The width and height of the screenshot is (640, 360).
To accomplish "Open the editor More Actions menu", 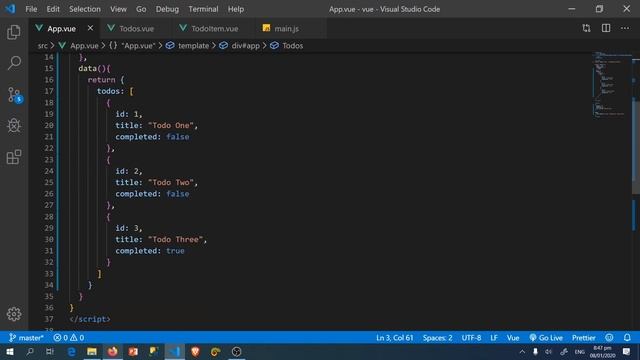I will coord(625,28).
